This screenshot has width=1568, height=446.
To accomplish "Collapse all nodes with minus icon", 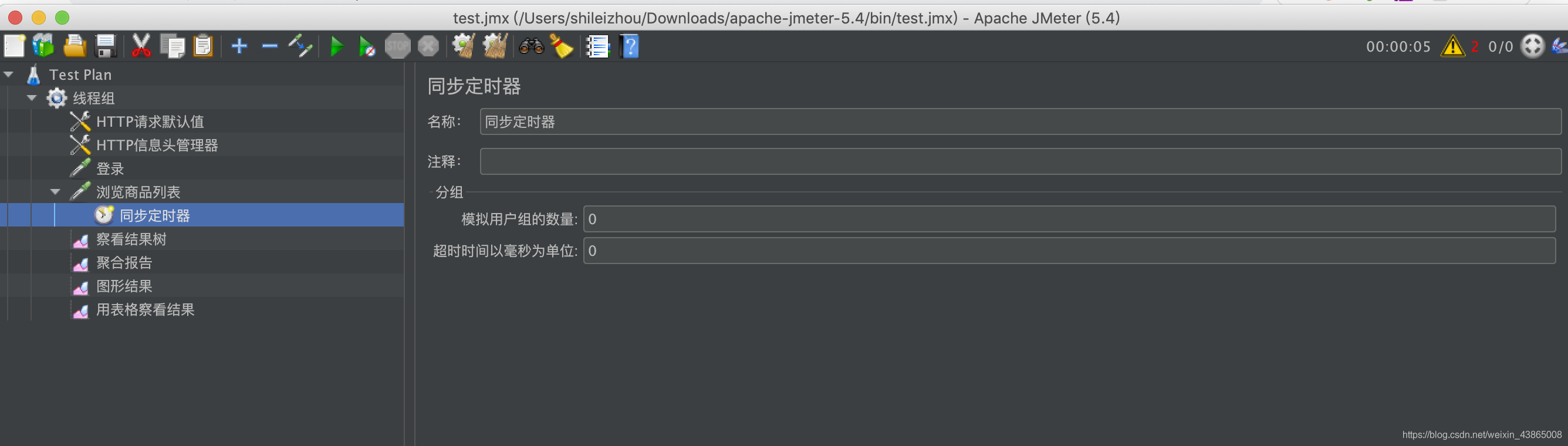I will pyautogui.click(x=270, y=46).
